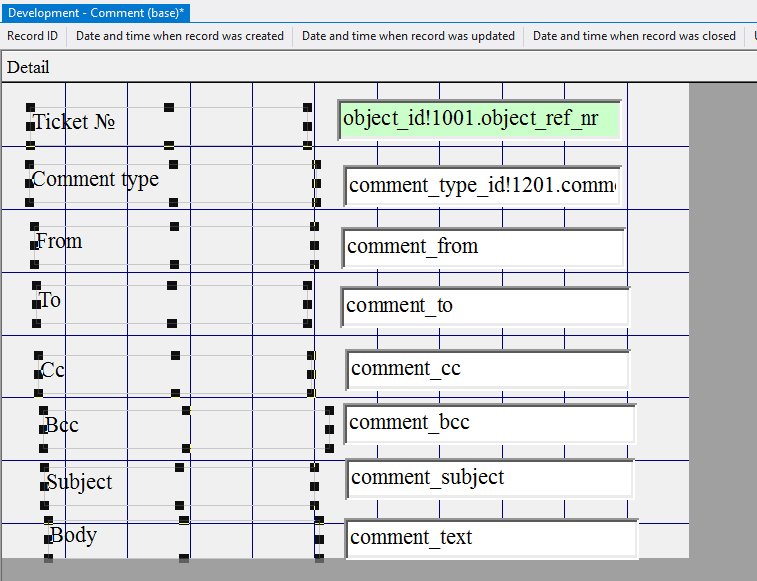Click the comment_to field

point(484,306)
